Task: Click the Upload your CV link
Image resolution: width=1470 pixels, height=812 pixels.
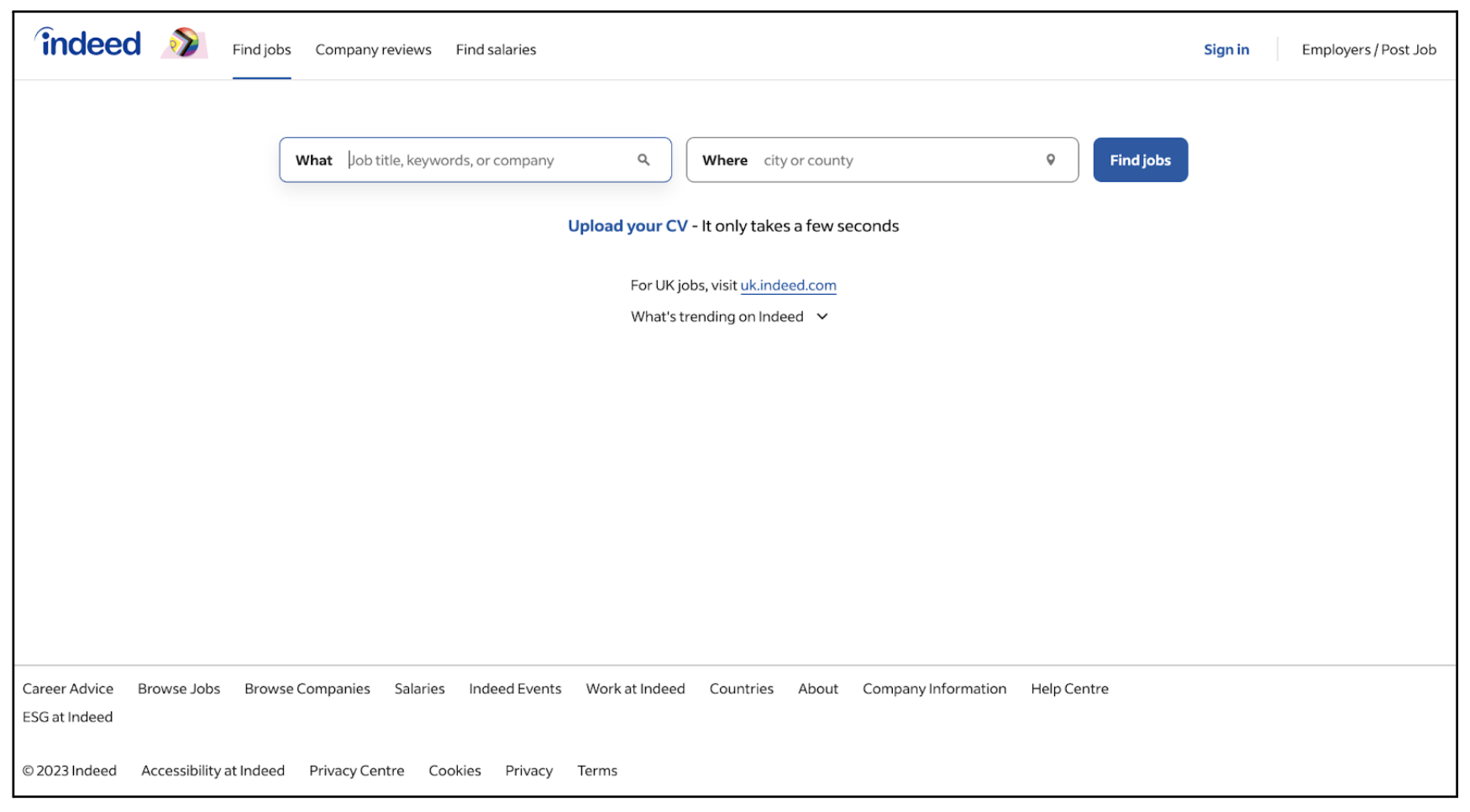Action: pos(627,226)
